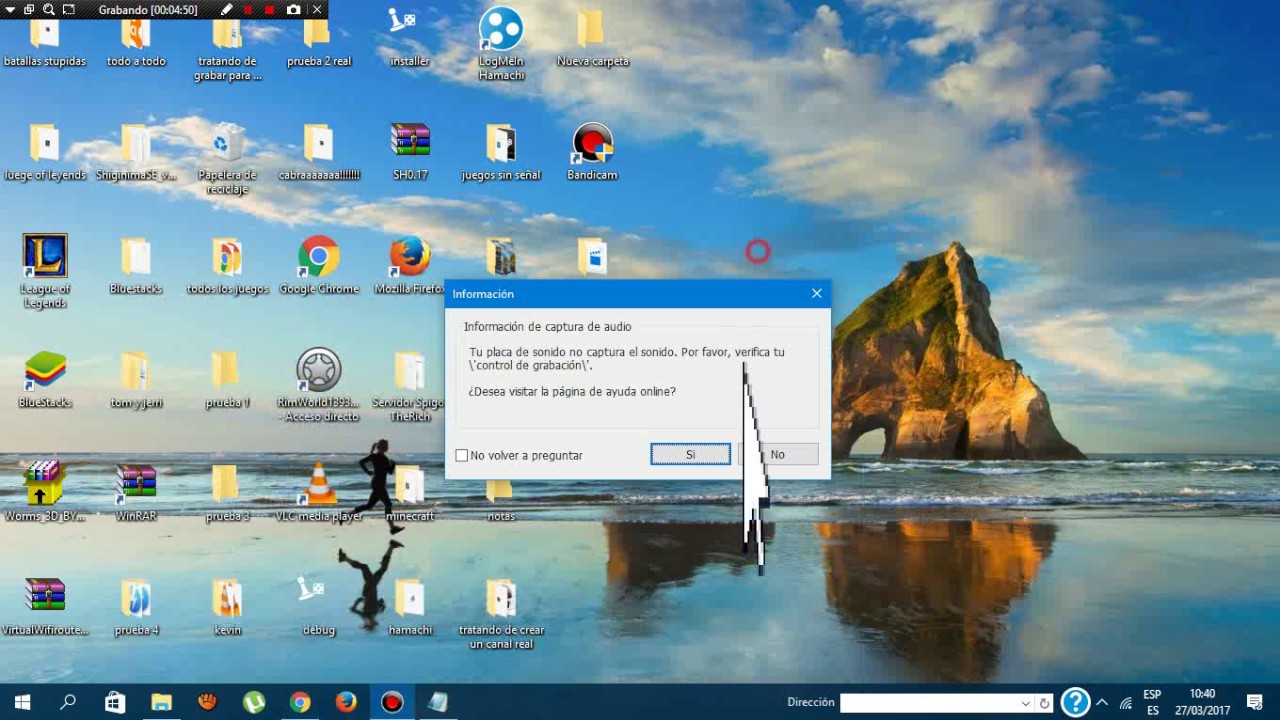Click the No button in Información dialog
The image size is (1280, 720).
[x=778, y=454]
